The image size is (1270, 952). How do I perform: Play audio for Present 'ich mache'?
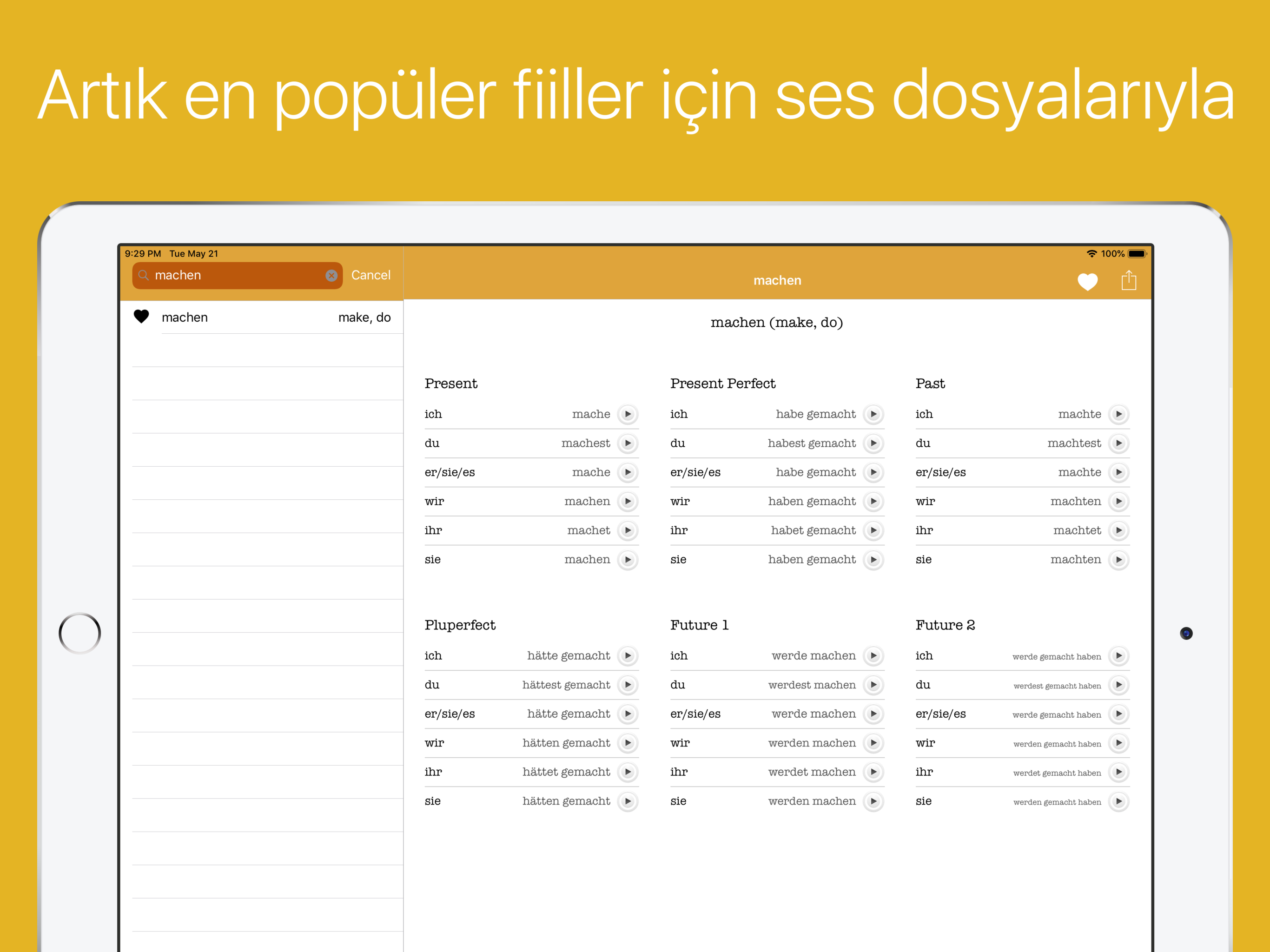click(628, 414)
